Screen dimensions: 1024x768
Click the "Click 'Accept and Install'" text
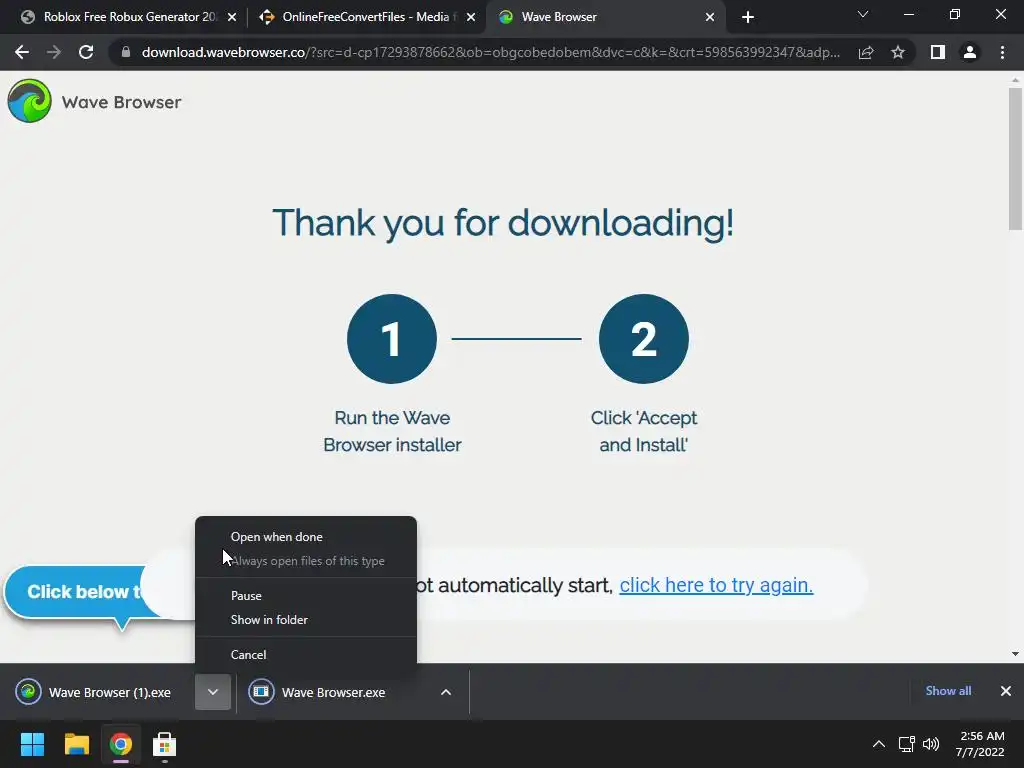(x=643, y=431)
